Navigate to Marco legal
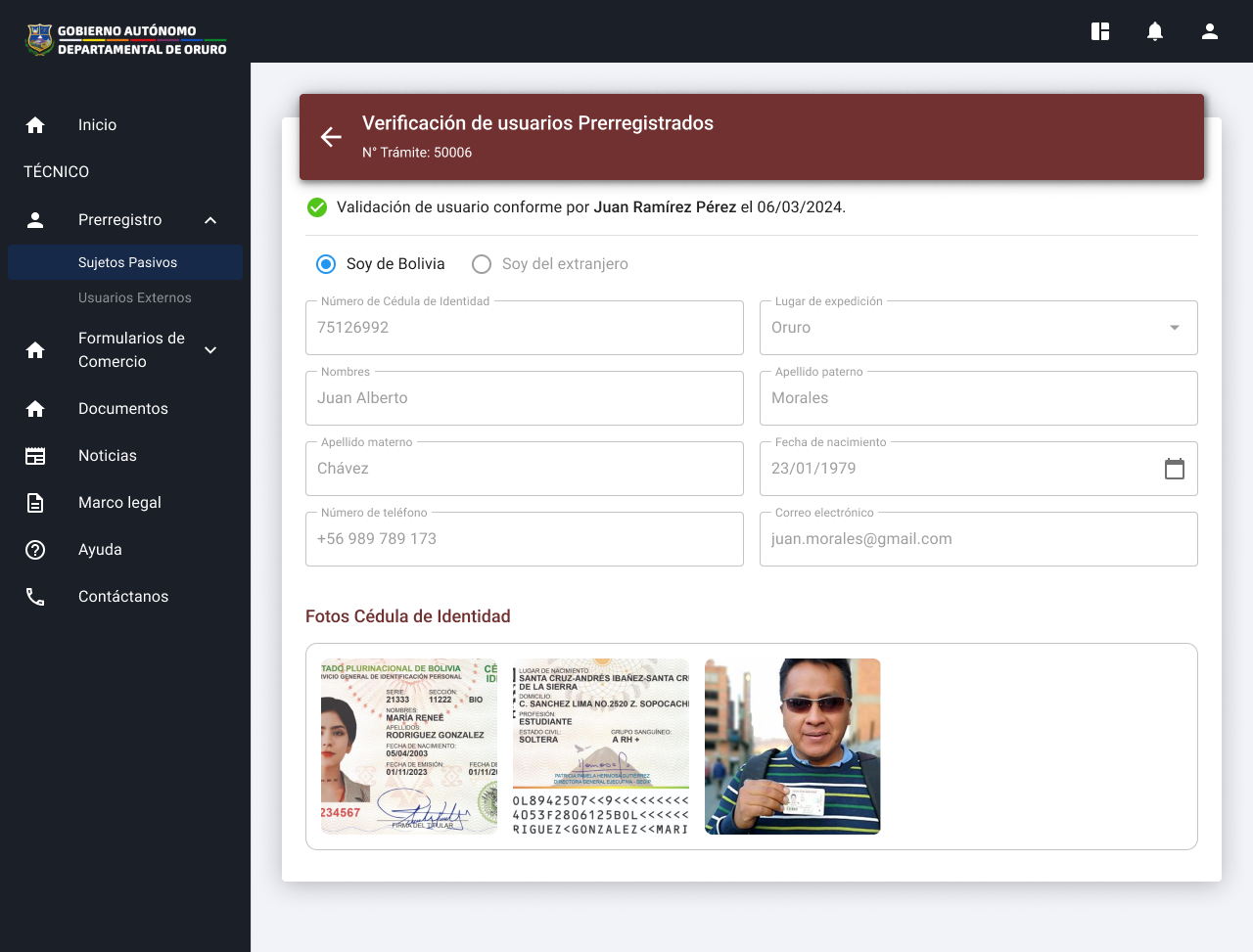This screenshot has width=1253, height=952. coord(119,503)
